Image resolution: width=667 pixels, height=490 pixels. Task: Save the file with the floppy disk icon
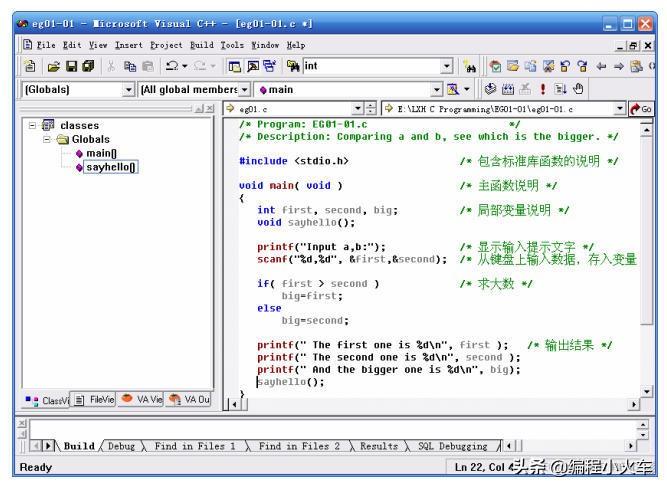(71, 66)
